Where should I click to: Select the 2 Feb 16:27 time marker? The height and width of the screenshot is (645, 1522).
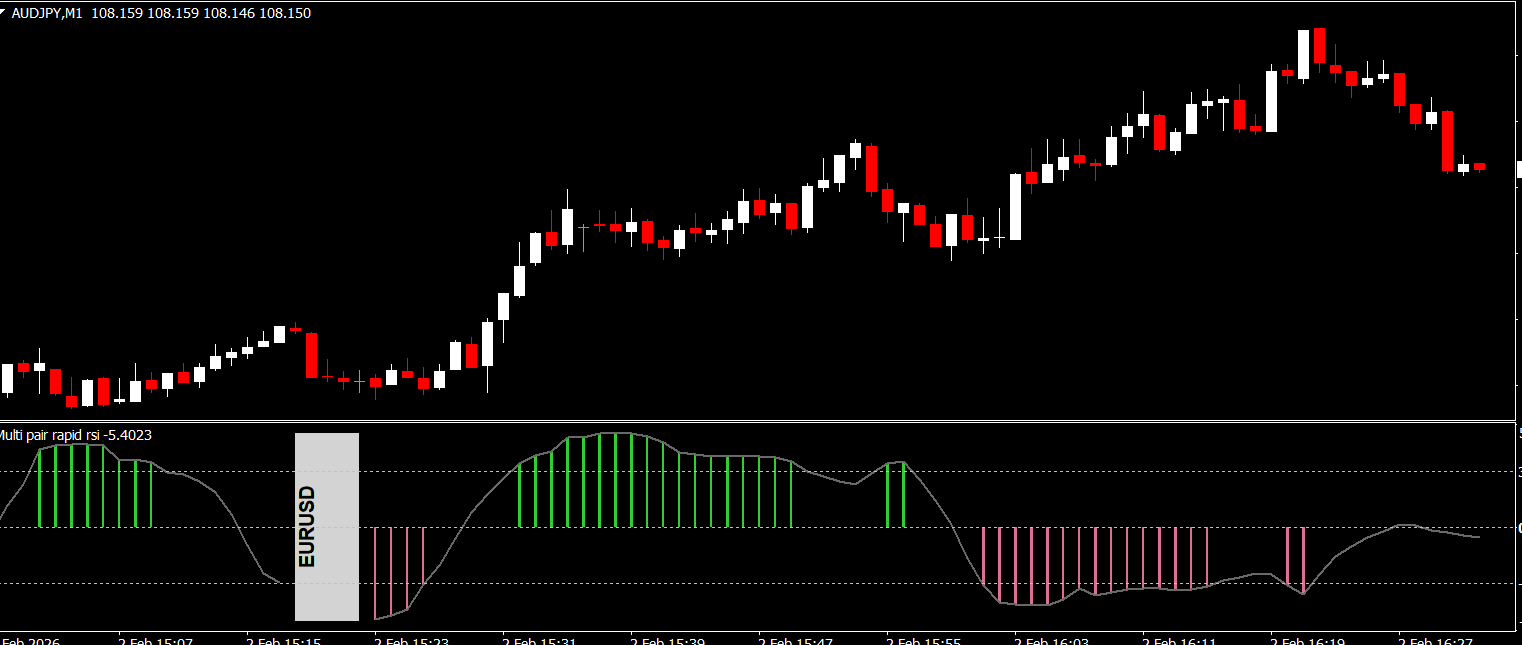pos(1436,638)
